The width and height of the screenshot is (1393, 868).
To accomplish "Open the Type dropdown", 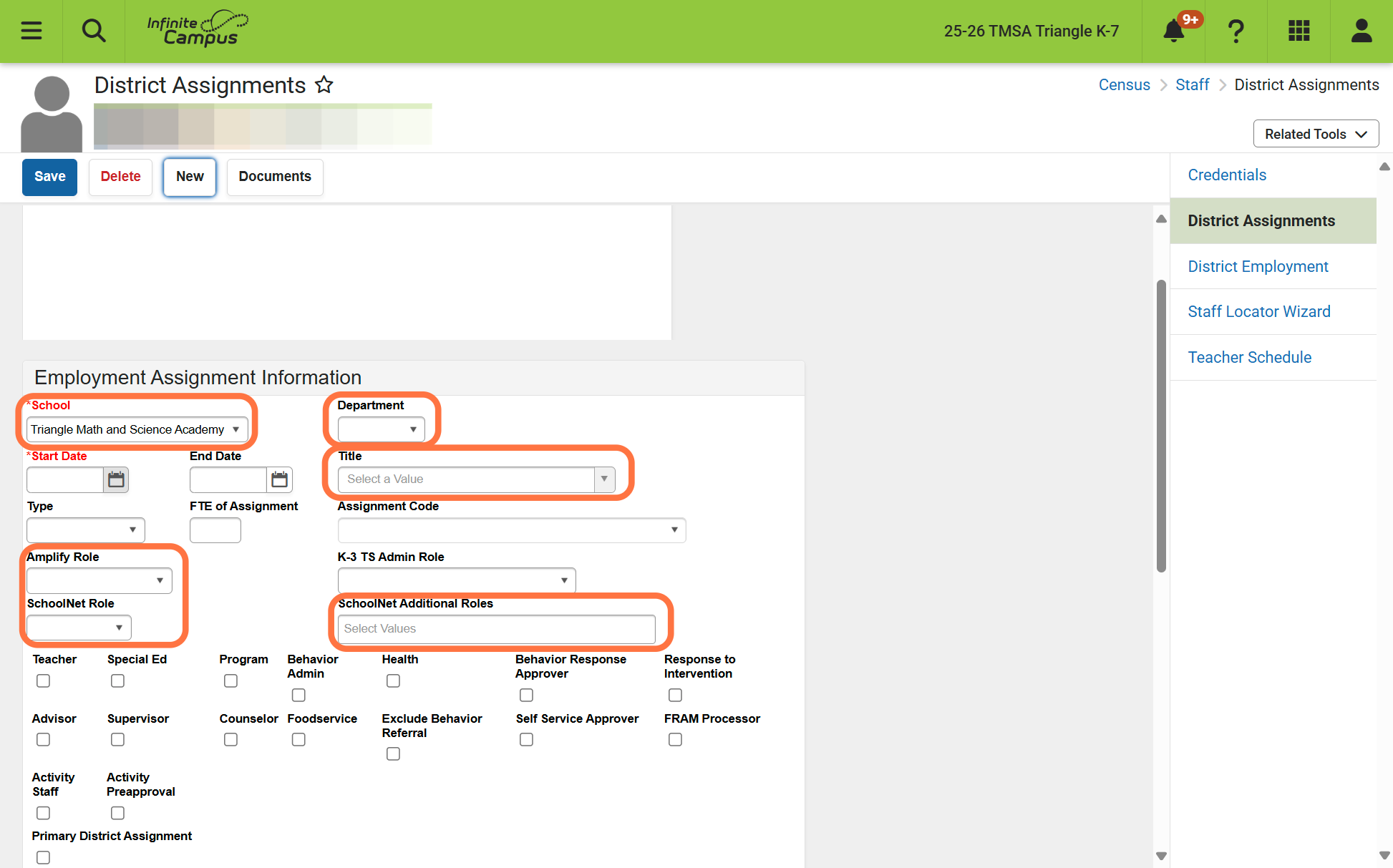I will tap(85, 530).
